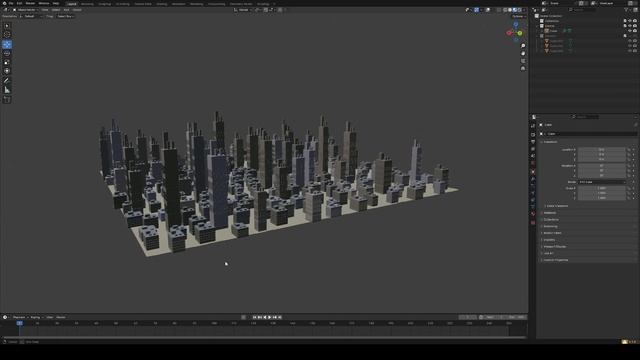Viewport: 640px width, 360px height.
Task: Open timeline Keying popover
Action: coord(36,317)
